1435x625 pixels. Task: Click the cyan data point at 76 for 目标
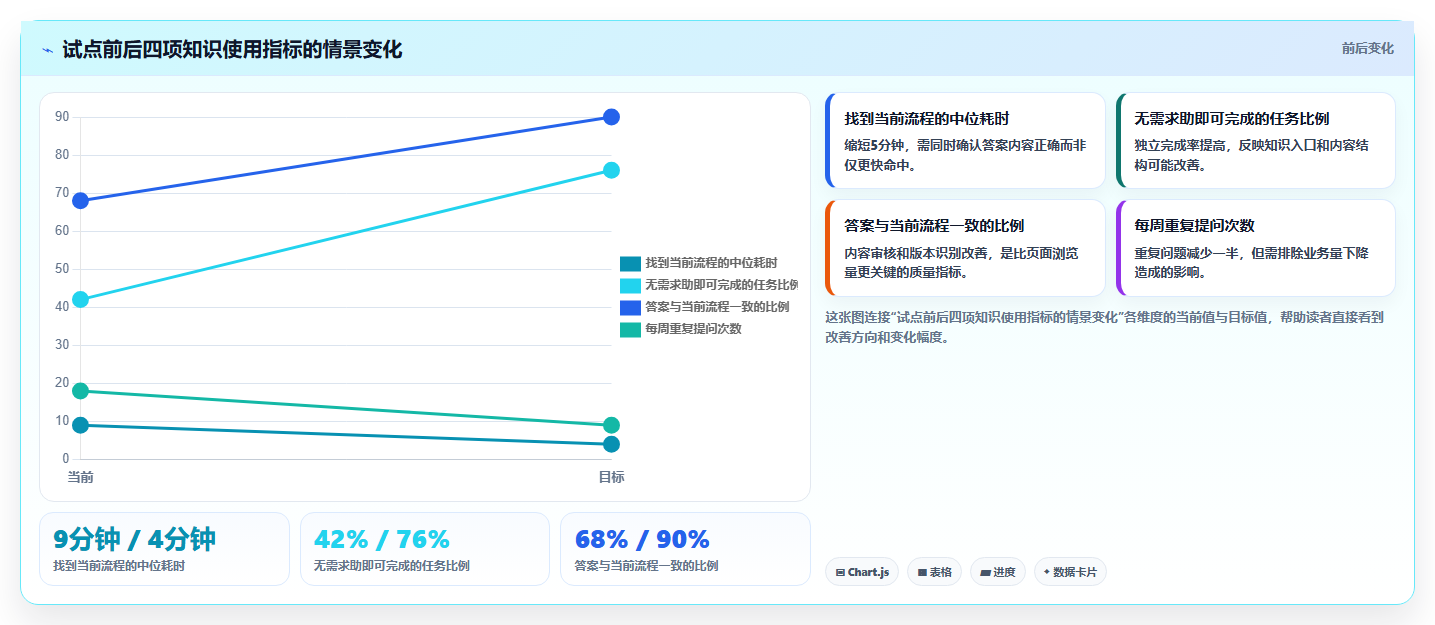pos(612,170)
